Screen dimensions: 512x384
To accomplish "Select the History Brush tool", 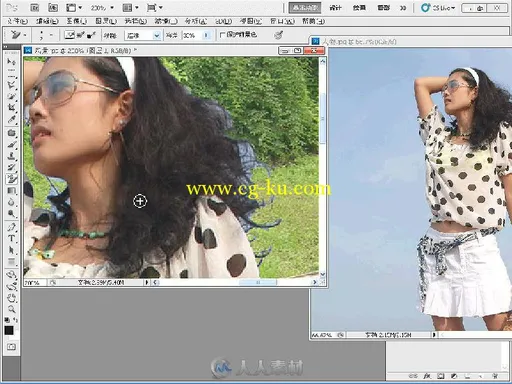I will [11, 167].
